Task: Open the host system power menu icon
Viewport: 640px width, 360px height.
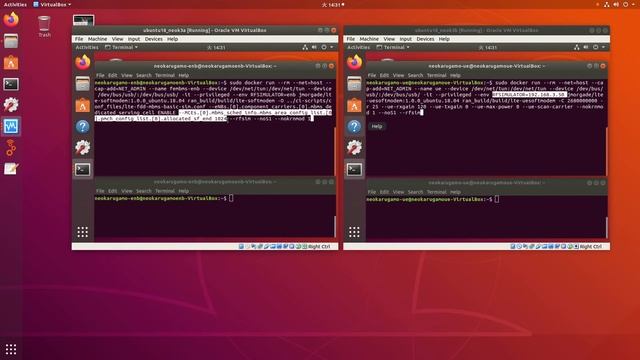Action: coord(625,4)
